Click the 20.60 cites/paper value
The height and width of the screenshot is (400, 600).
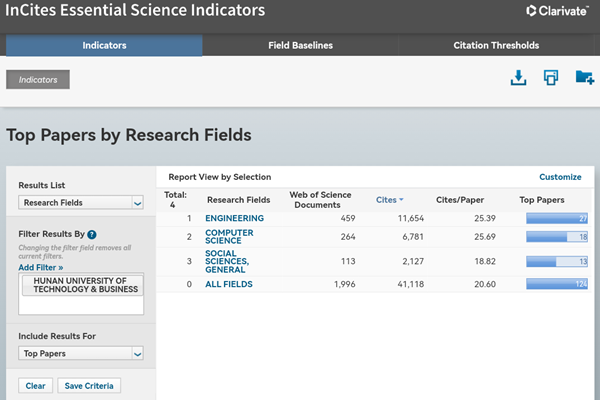pyautogui.click(x=485, y=284)
